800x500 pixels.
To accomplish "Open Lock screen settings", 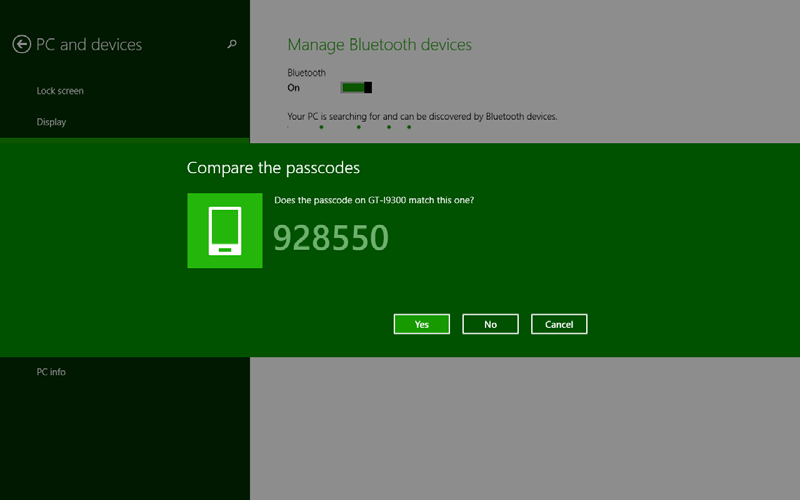I will [x=60, y=91].
